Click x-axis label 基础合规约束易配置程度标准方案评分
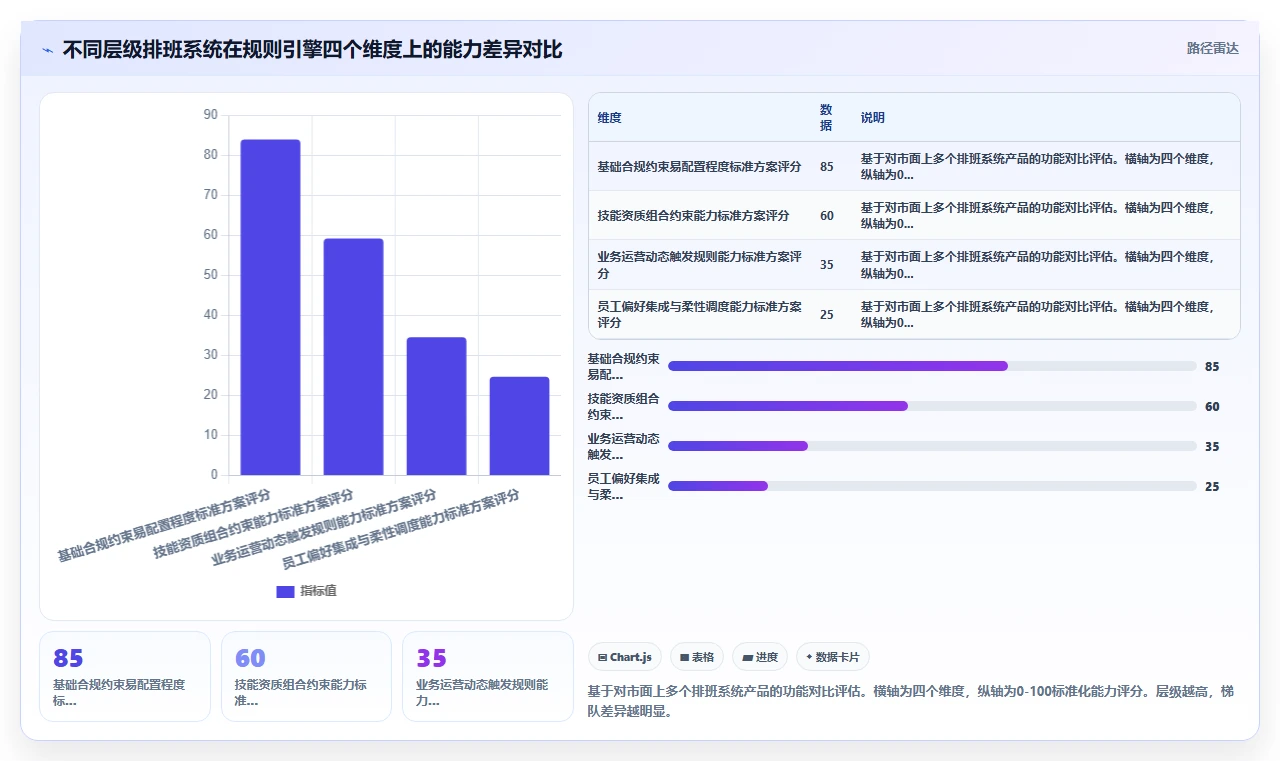The width and height of the screenshot is (1280, 761). click(164, 525)
